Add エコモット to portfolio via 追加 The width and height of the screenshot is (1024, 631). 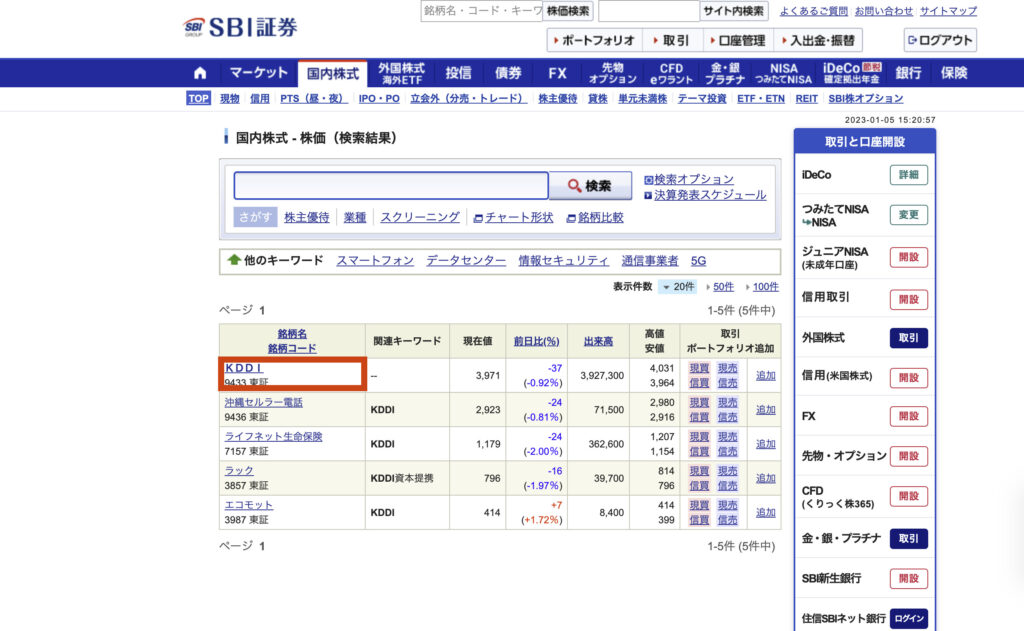(x=766, y=513)
